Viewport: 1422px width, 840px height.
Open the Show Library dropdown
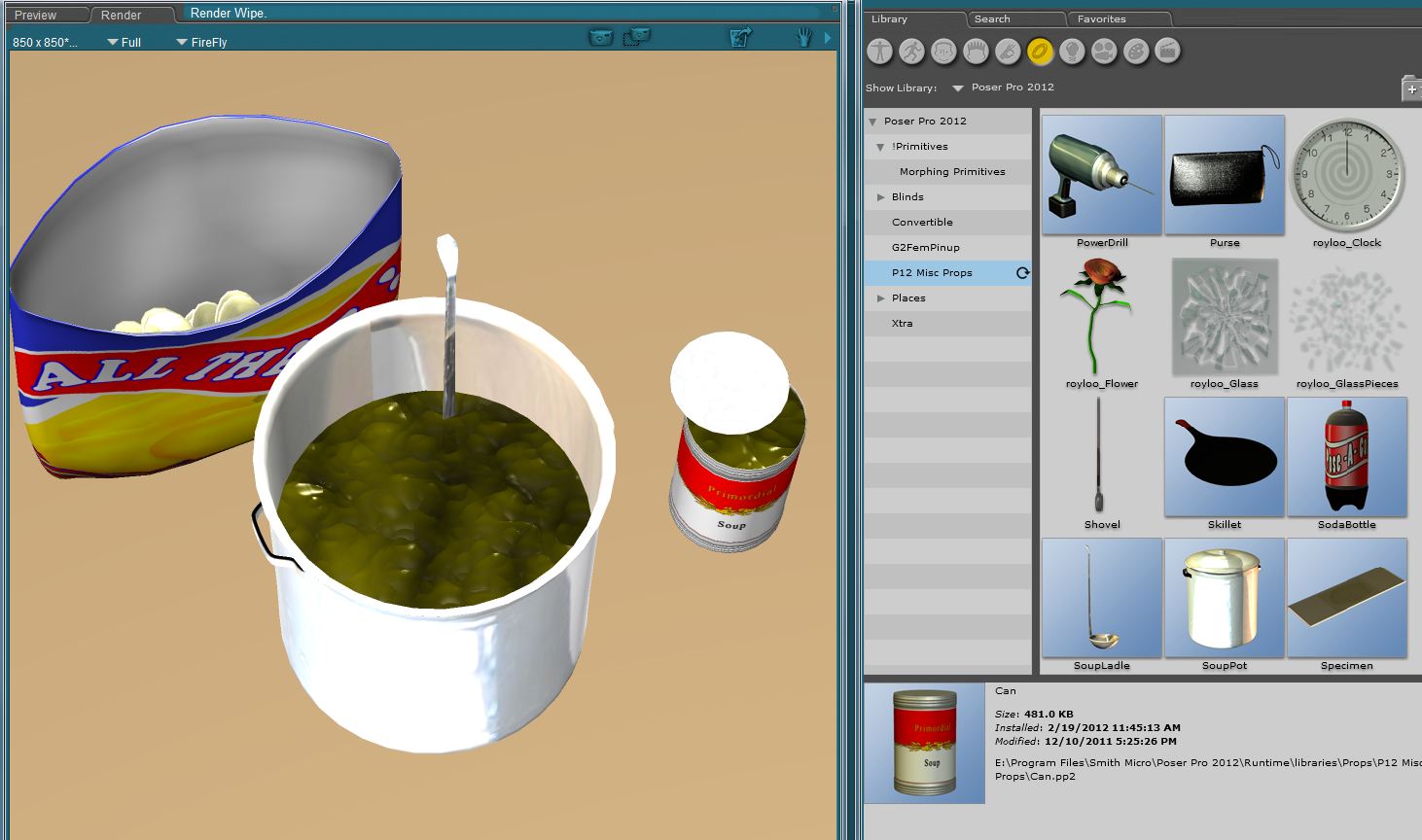958,87
